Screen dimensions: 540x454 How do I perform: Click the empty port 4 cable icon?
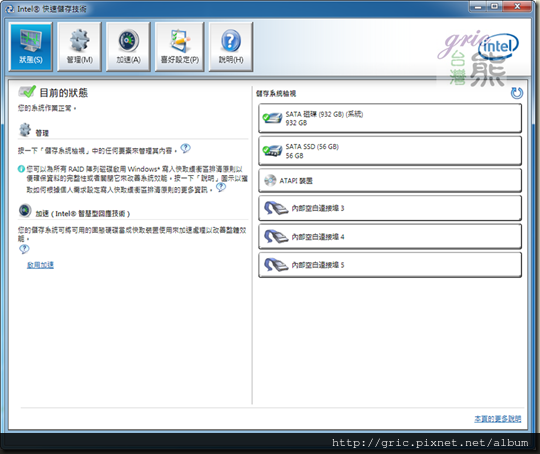click(276, 236)
